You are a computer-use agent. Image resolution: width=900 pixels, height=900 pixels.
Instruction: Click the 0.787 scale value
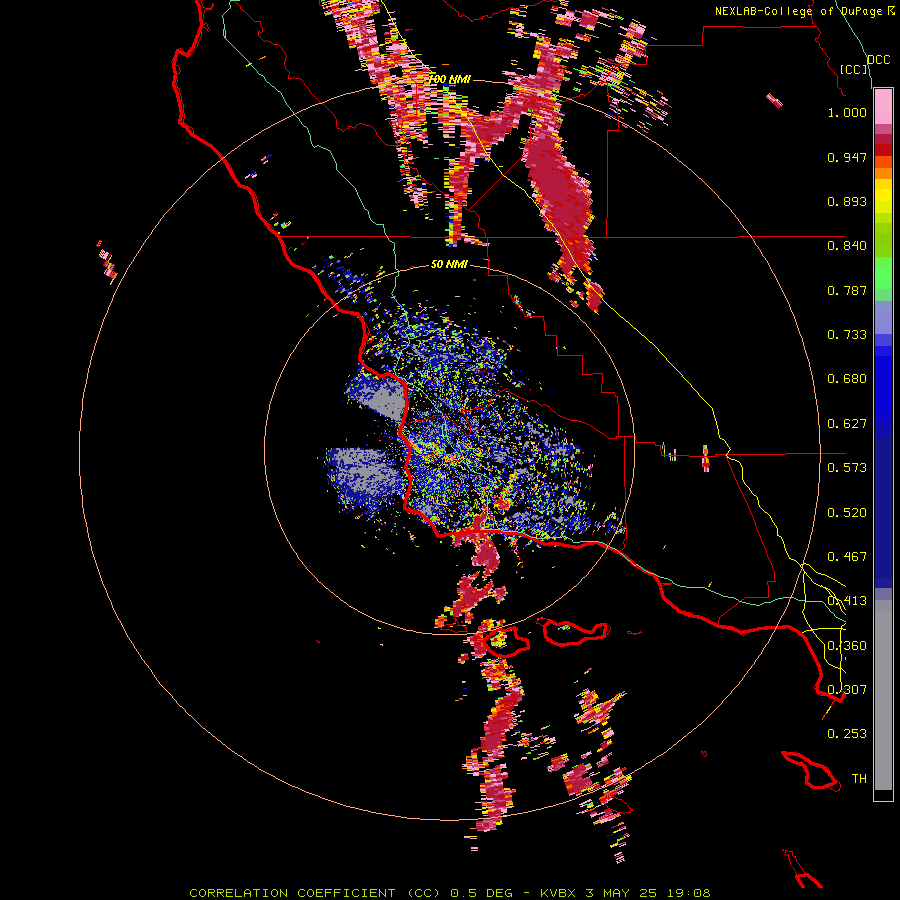(847, 290)
